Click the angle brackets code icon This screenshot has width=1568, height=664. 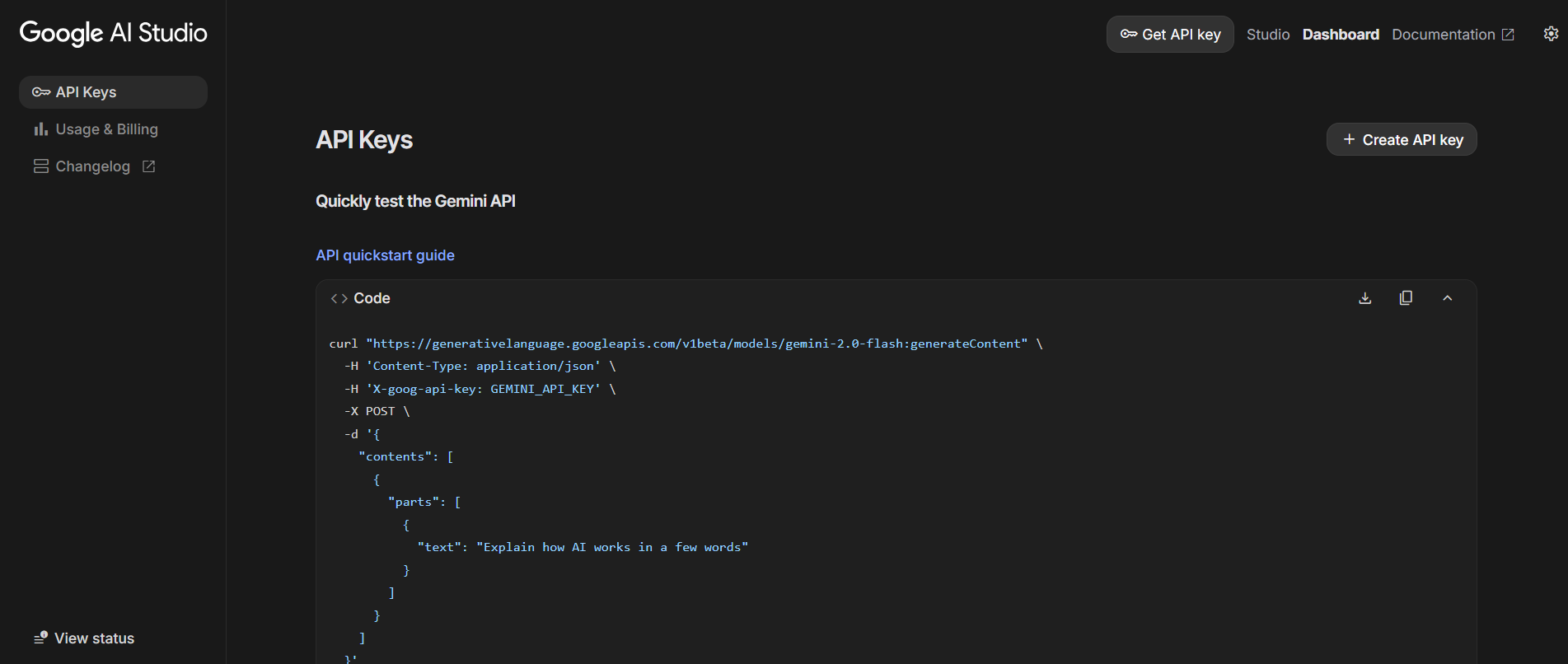pyautogui.click(x=339, y=298)
